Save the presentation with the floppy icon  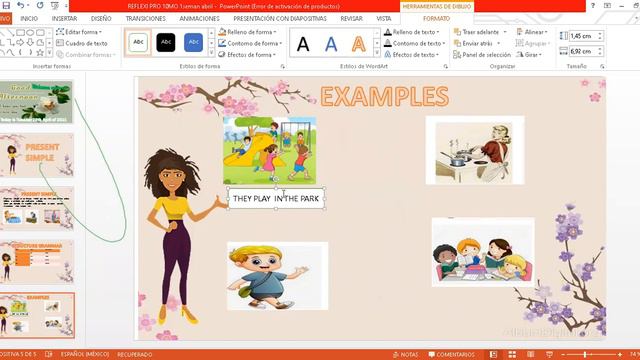tap(6, 6)
